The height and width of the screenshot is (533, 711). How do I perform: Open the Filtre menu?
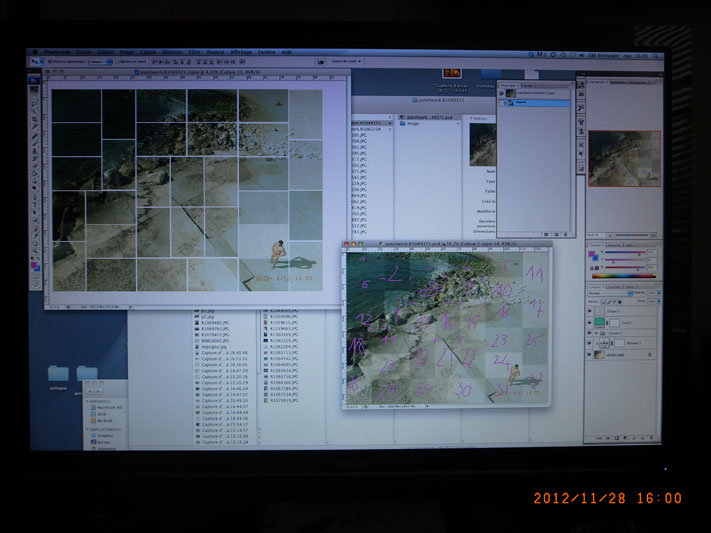click(195, 52)
